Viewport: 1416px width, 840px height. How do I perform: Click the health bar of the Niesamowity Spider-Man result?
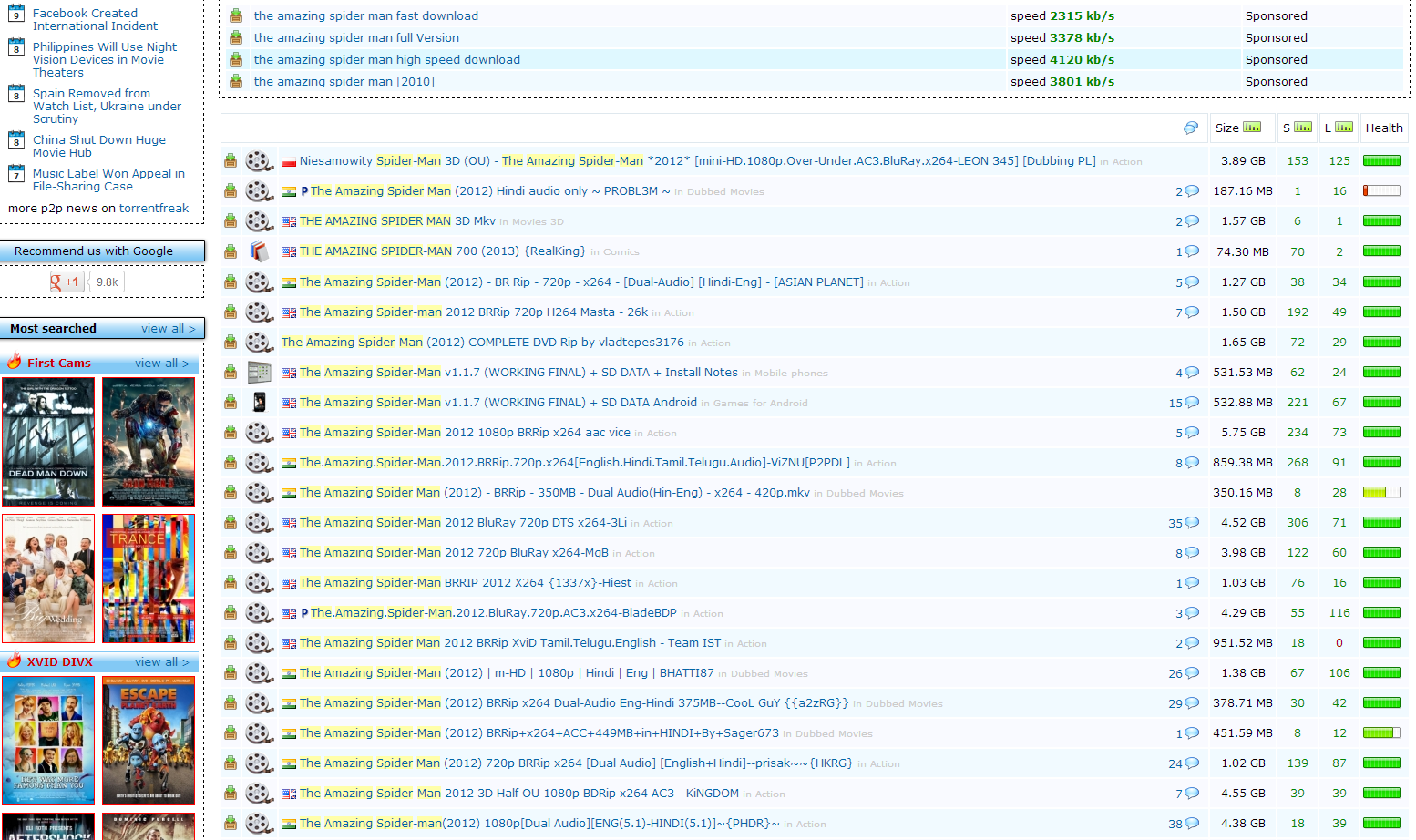click(1381, 159)
